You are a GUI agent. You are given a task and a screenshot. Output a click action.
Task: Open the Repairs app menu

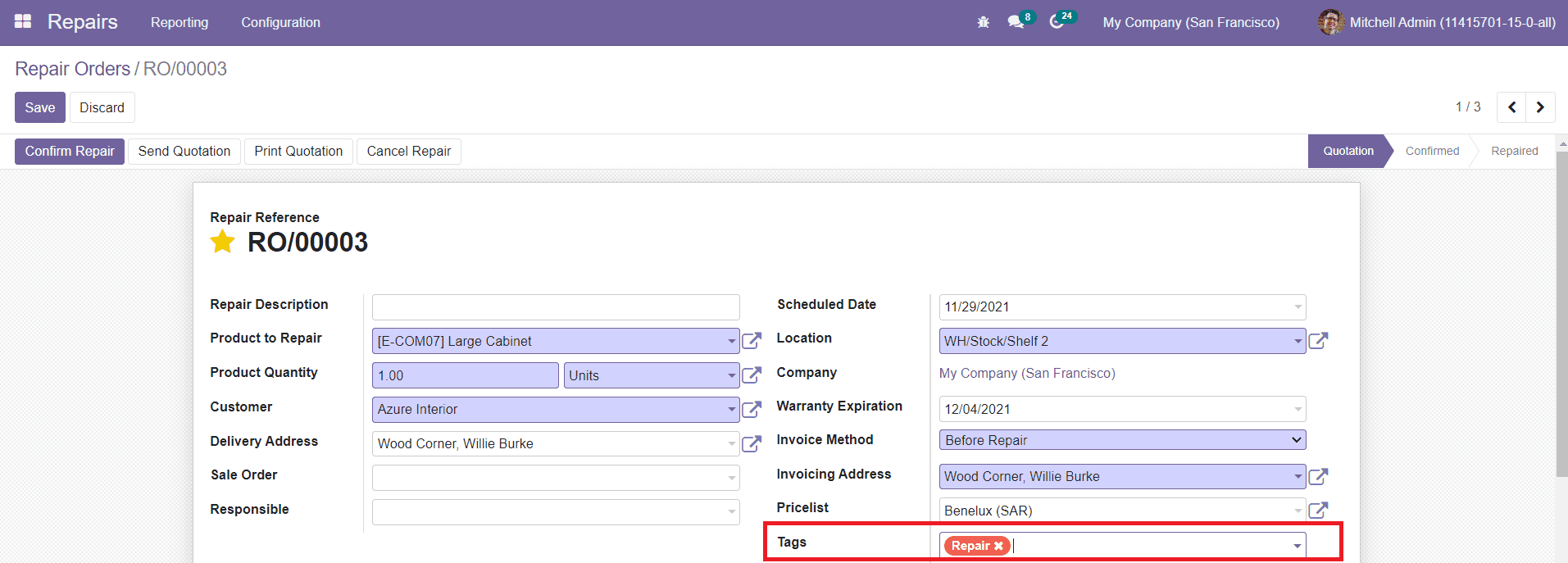(83, 22)
